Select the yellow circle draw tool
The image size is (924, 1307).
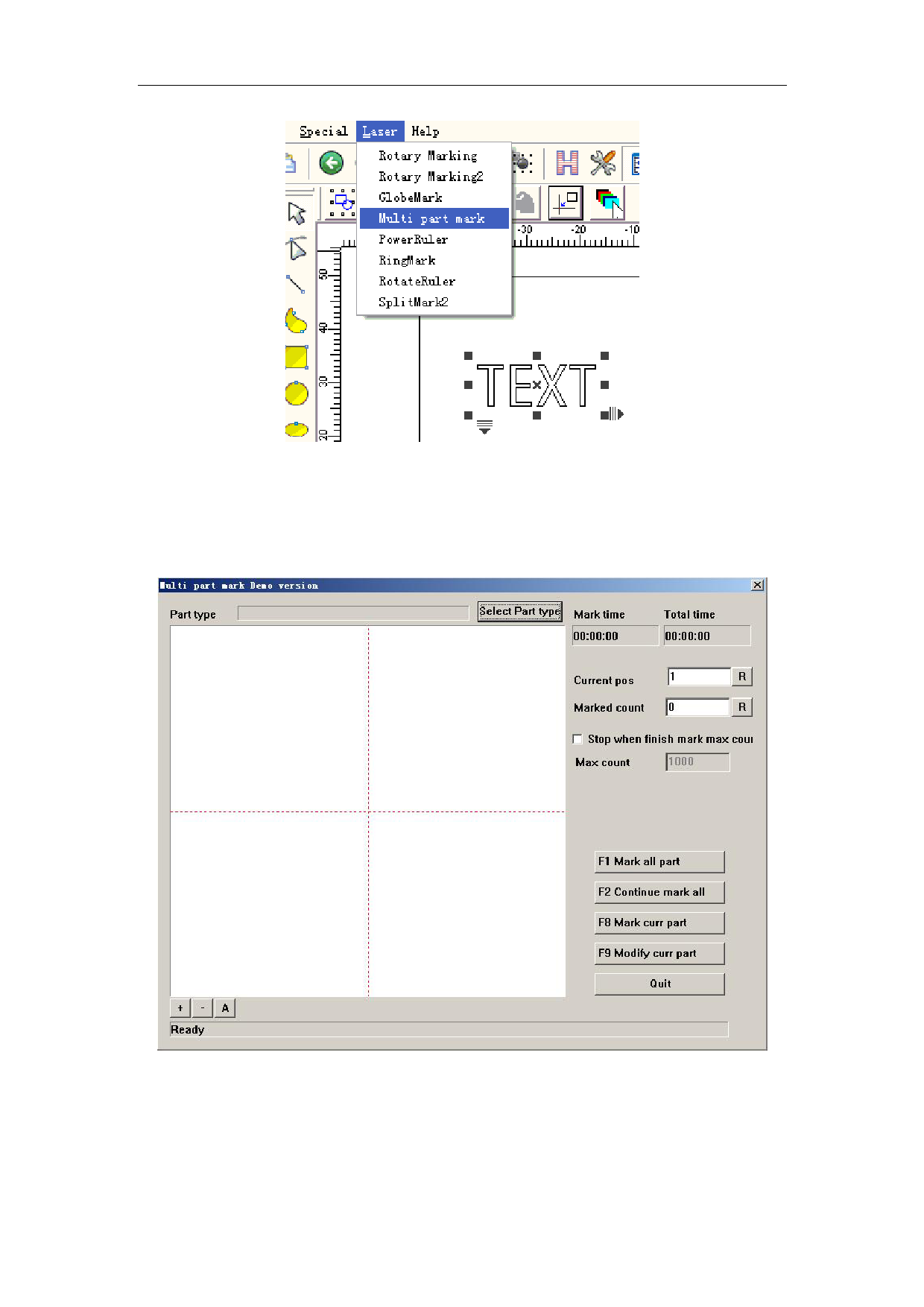[297, 393]
